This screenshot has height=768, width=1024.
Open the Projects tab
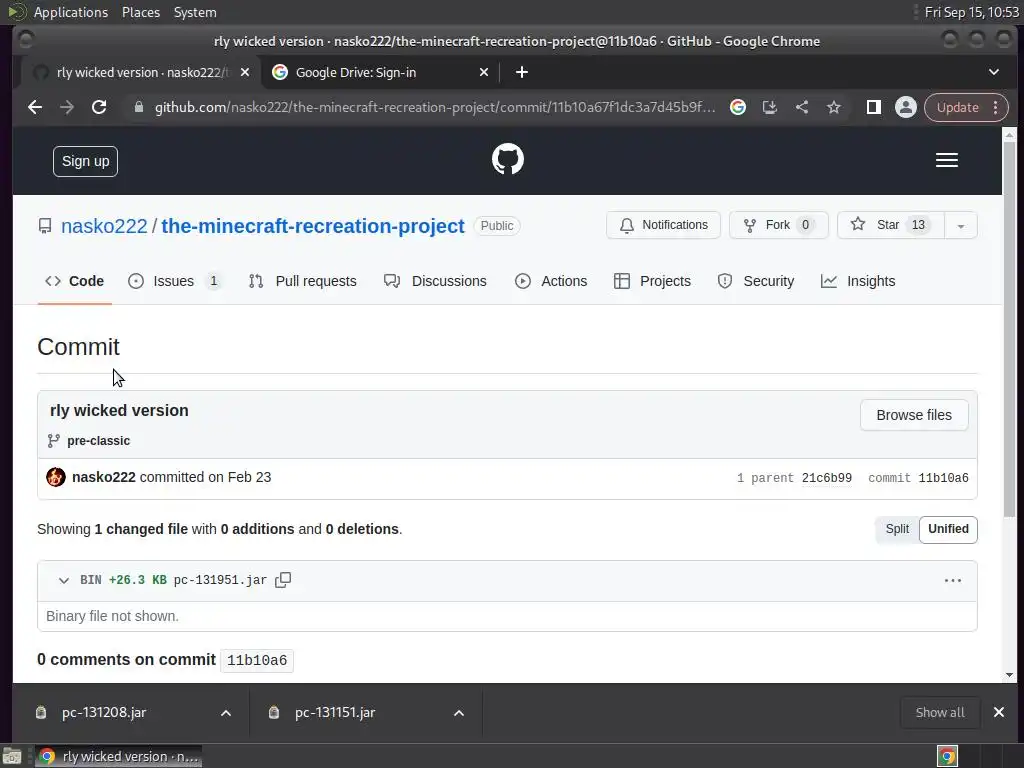(652, 281)
